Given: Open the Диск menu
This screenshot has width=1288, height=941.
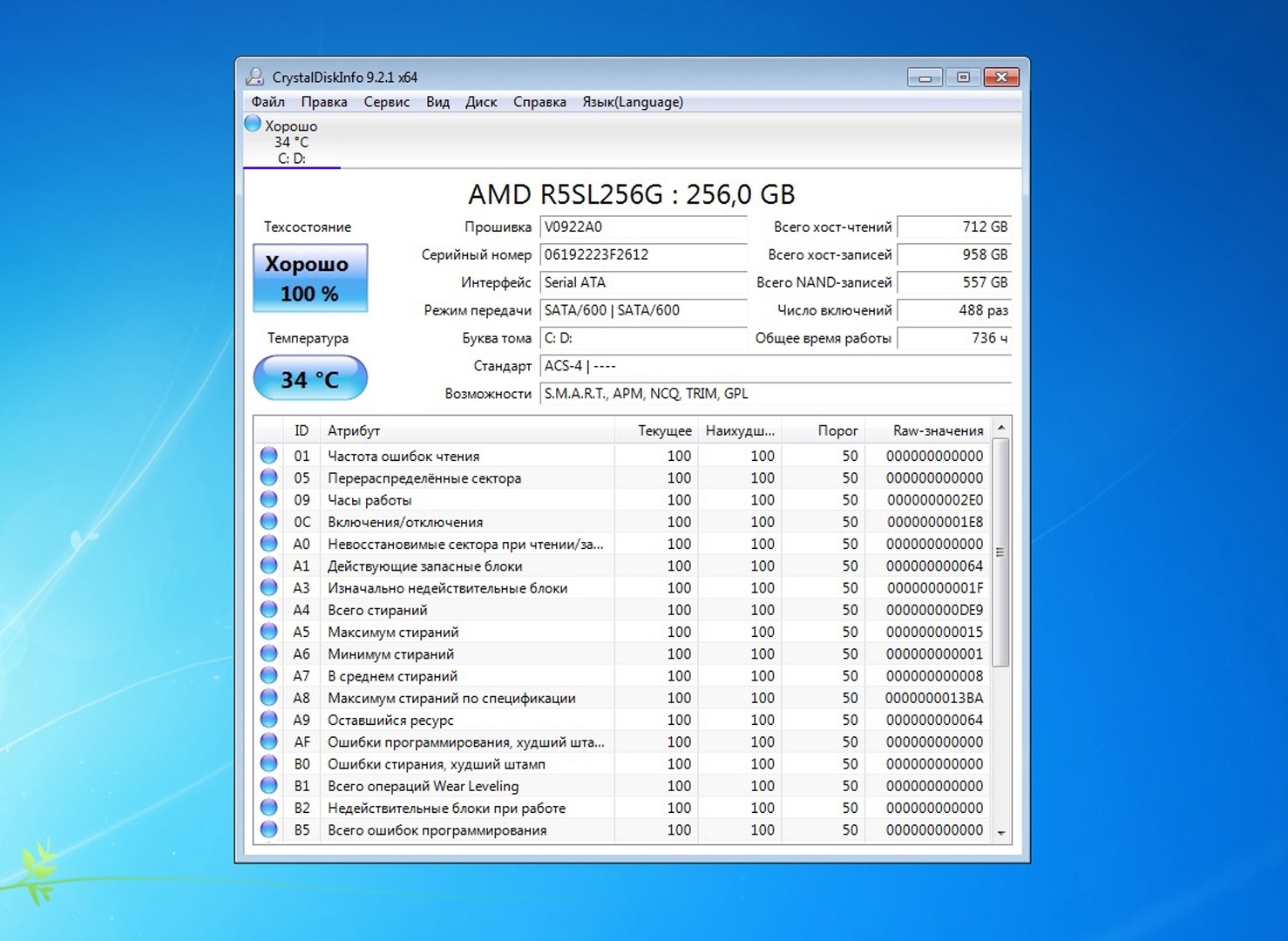Looking at the screenshot, I should (x=481, y=102).
